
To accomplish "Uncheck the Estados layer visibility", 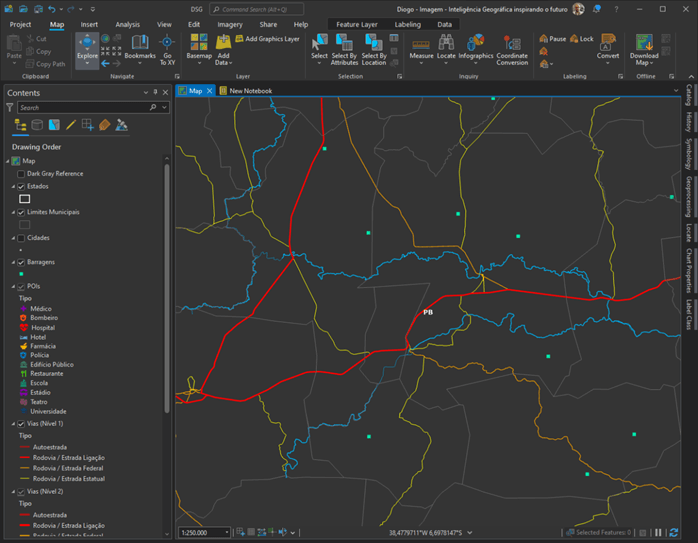I will pos(21,186).
